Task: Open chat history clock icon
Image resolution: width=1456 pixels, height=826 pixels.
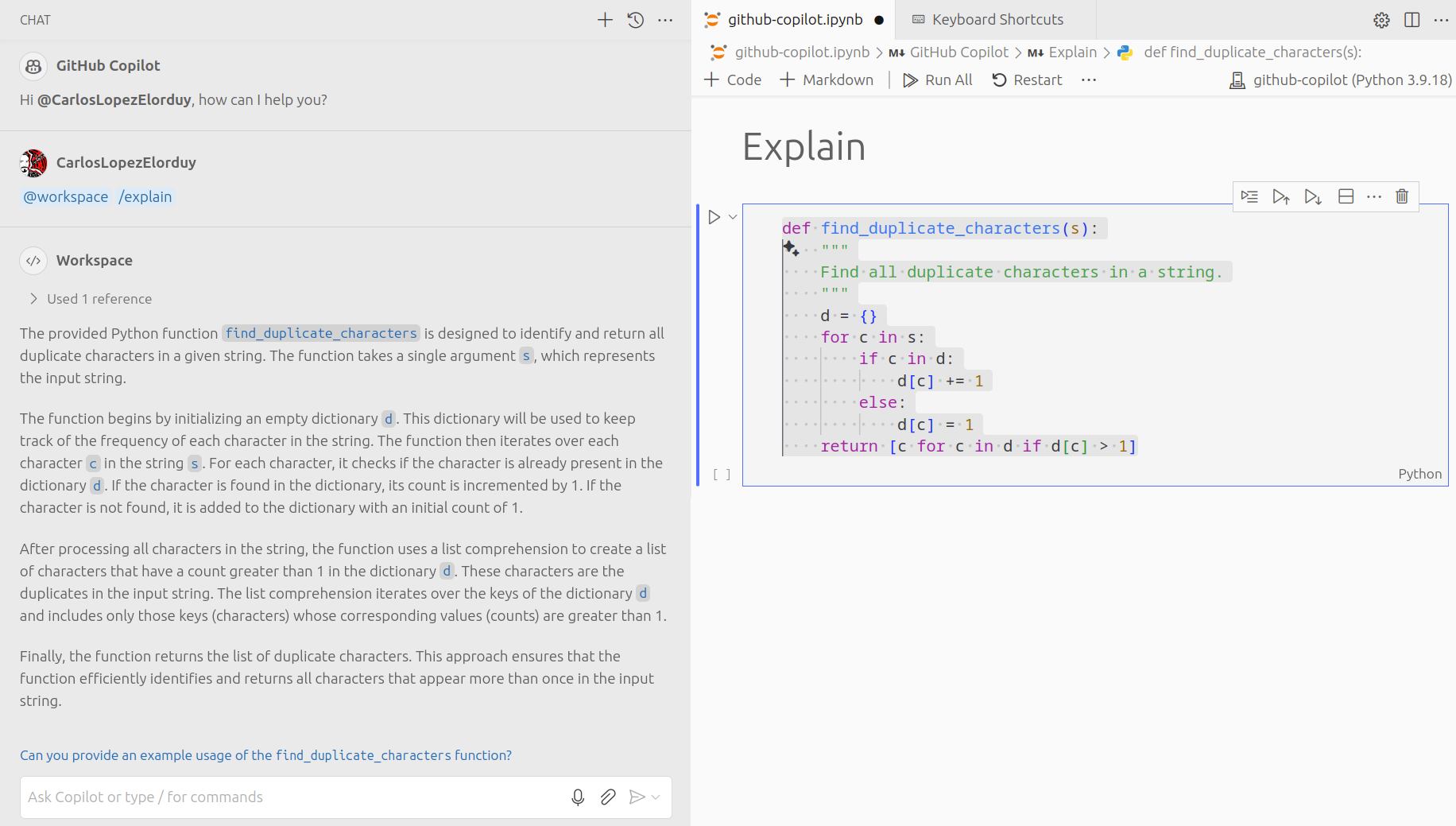Action: pyautogui.click(x=635, y=20)
